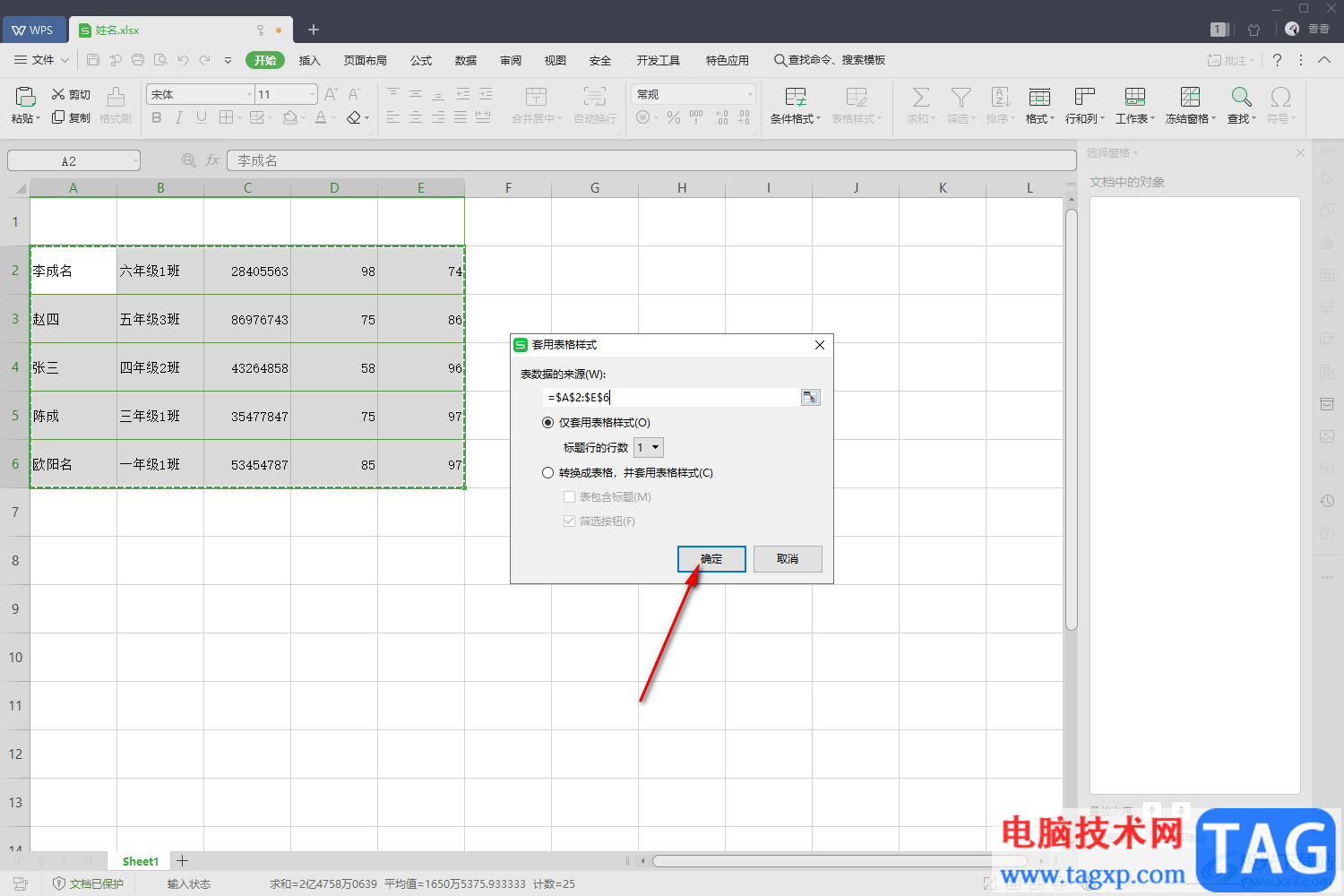Confirm the dialog with the OK button
Screen dimensions: 1344x896
711,558
